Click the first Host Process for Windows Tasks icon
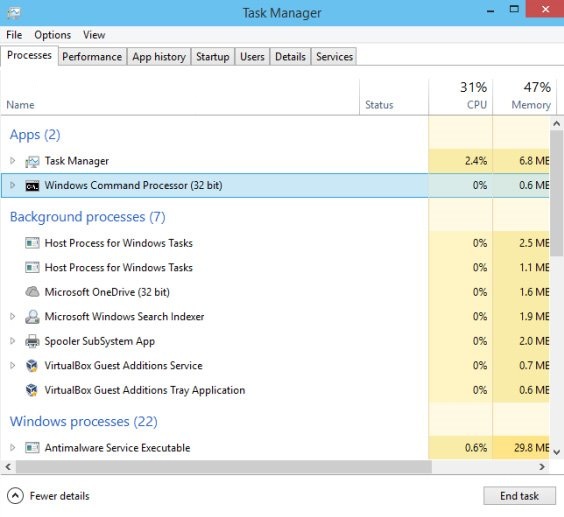Screen dimensions: 564x517 32,243
